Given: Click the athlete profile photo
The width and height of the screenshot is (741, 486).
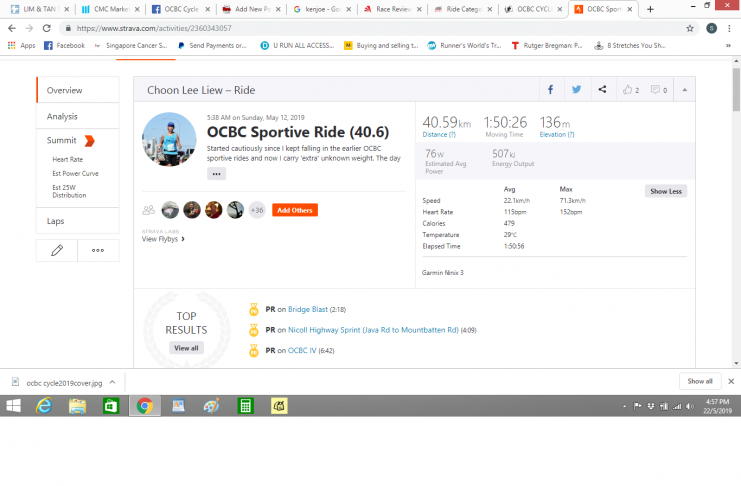Looking at the screenshot, I should [169, 139].
